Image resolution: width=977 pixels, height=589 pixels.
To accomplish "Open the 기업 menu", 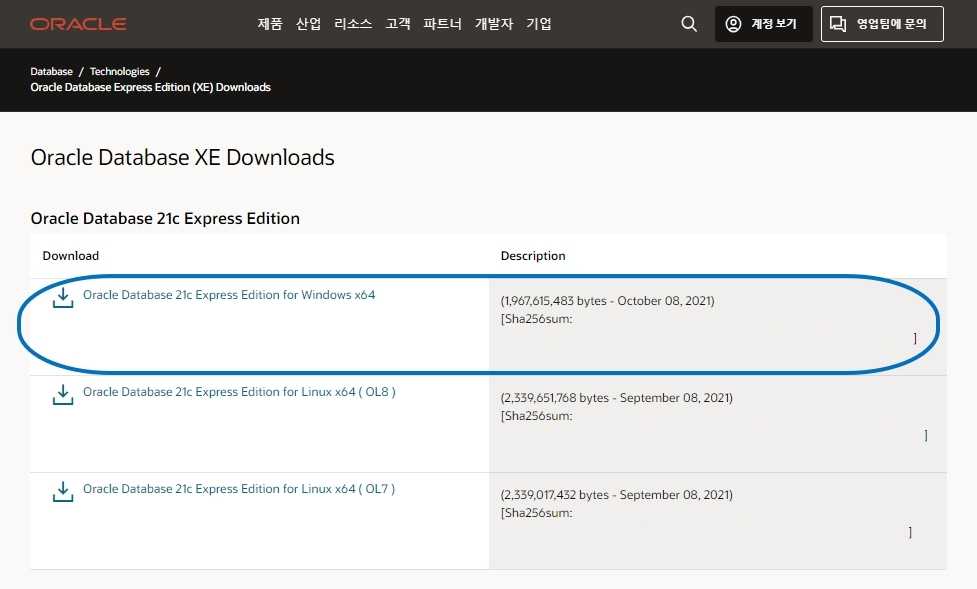I will coord(538,24).
